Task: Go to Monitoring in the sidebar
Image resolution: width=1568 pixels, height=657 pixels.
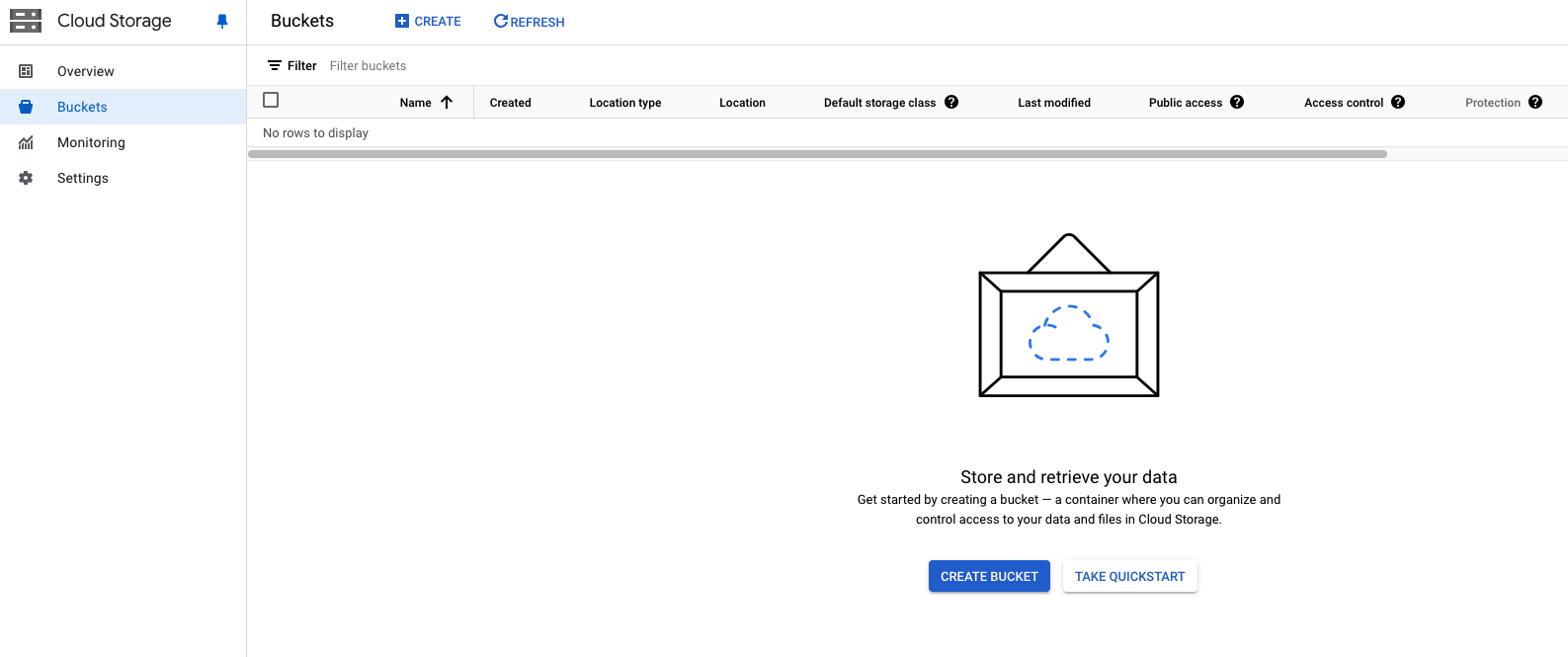Action: [123, 142]
